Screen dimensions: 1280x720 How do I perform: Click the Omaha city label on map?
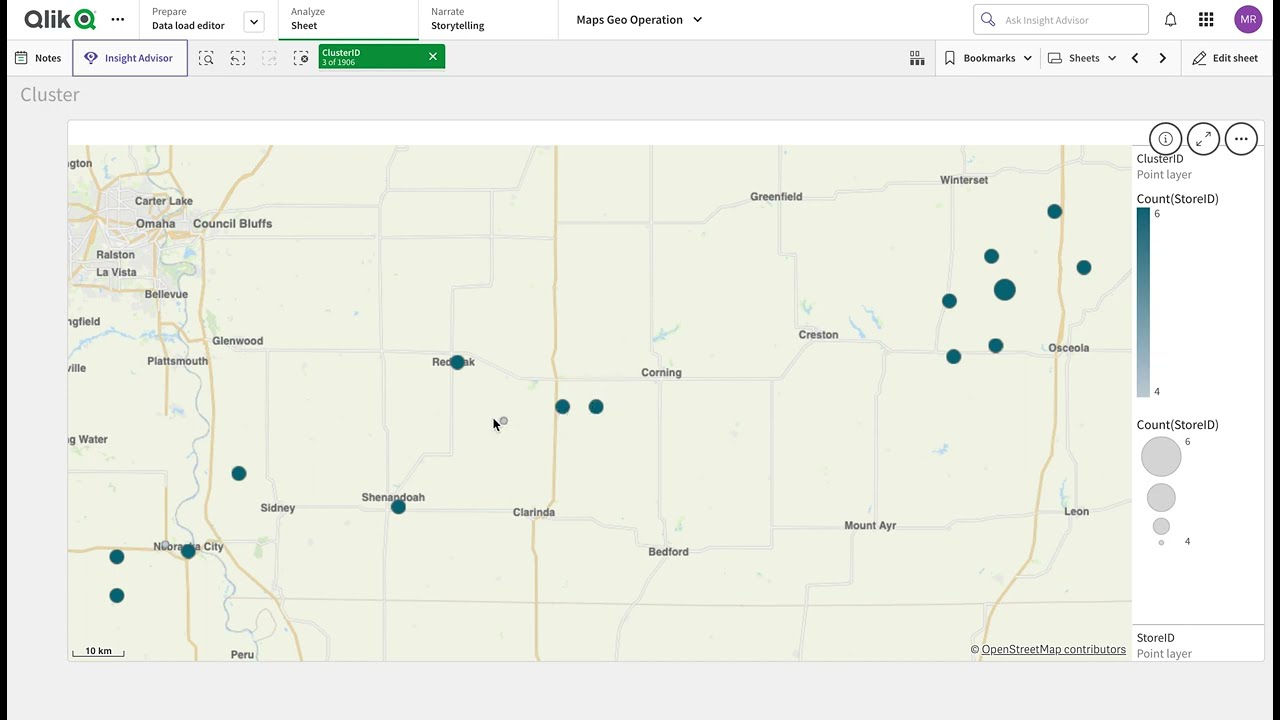click(155, 223)
